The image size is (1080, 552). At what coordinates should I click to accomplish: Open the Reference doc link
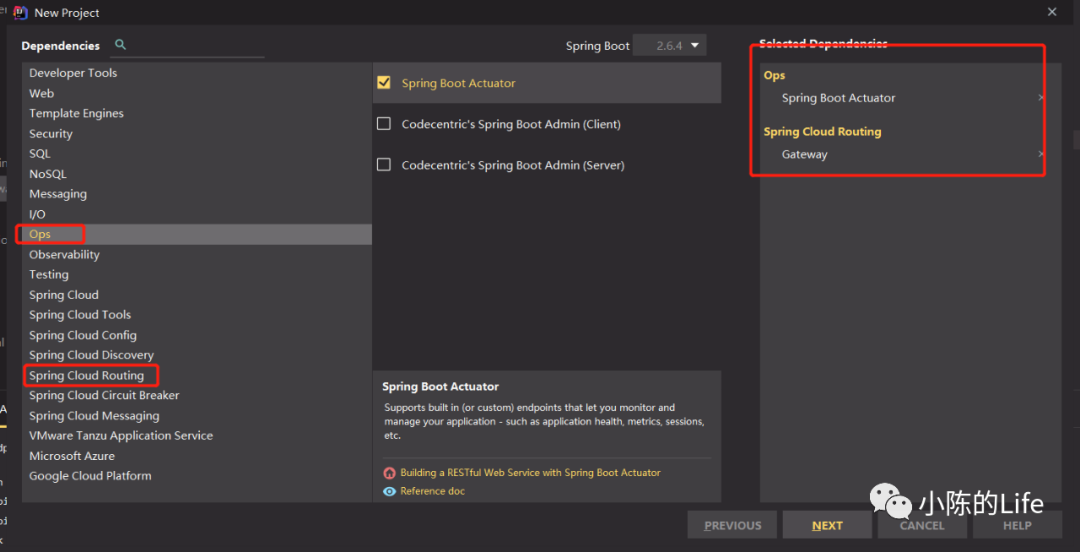click(432, 491)
